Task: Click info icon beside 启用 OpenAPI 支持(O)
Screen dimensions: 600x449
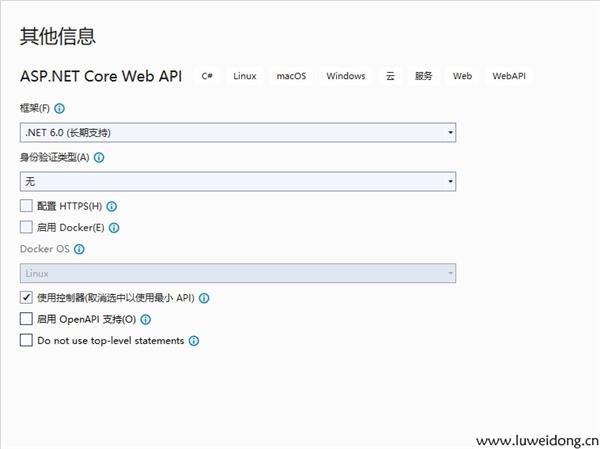Action: coord(146,320)
